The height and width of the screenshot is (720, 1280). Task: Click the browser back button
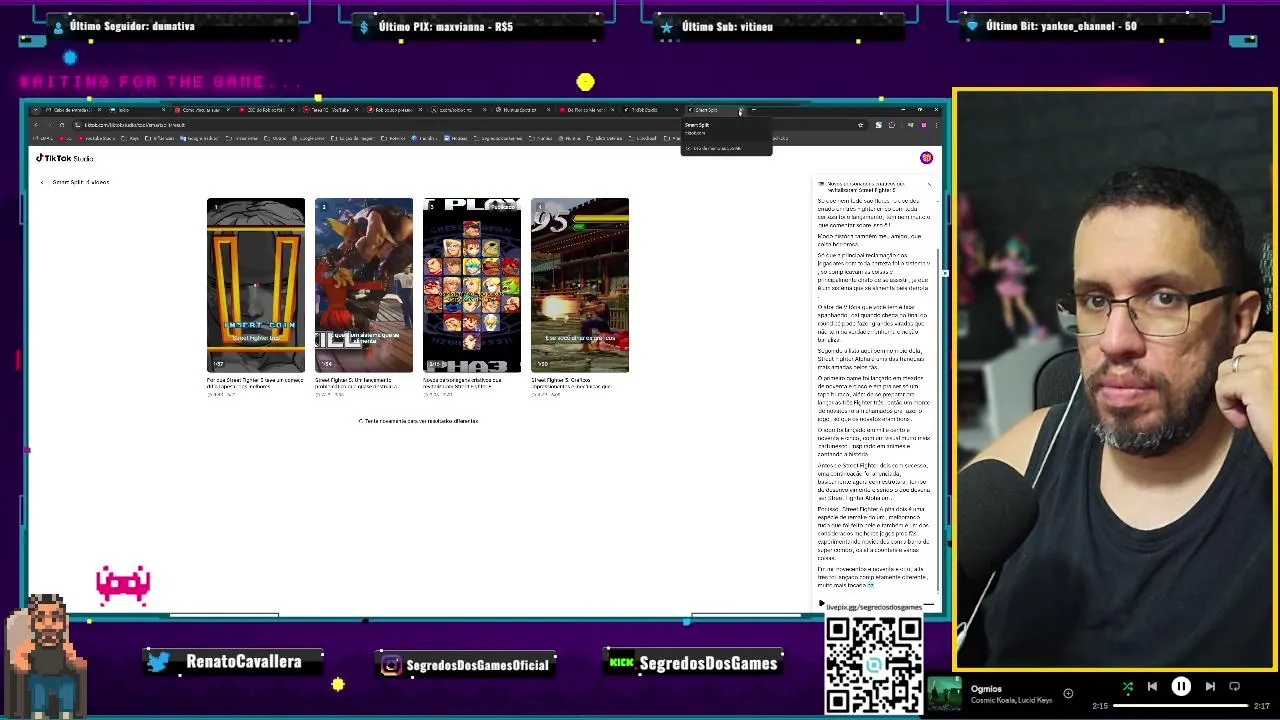tap(36, 125)
